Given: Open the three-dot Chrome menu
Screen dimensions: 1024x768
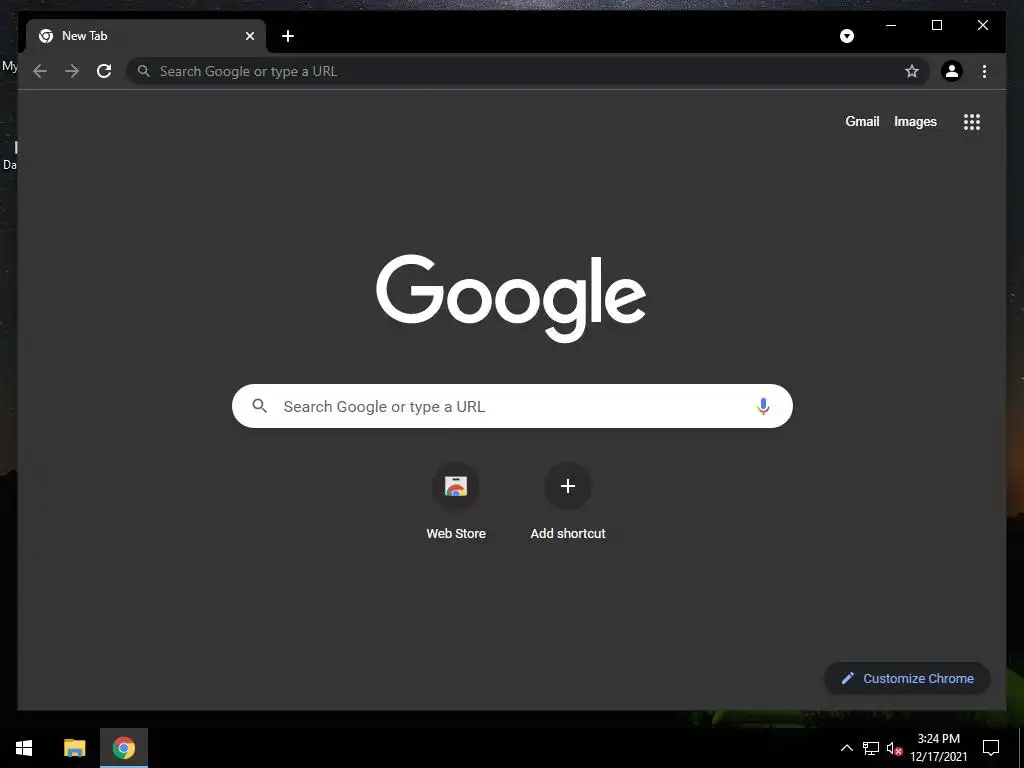Looking at the screenshot, I should (984, 71).
